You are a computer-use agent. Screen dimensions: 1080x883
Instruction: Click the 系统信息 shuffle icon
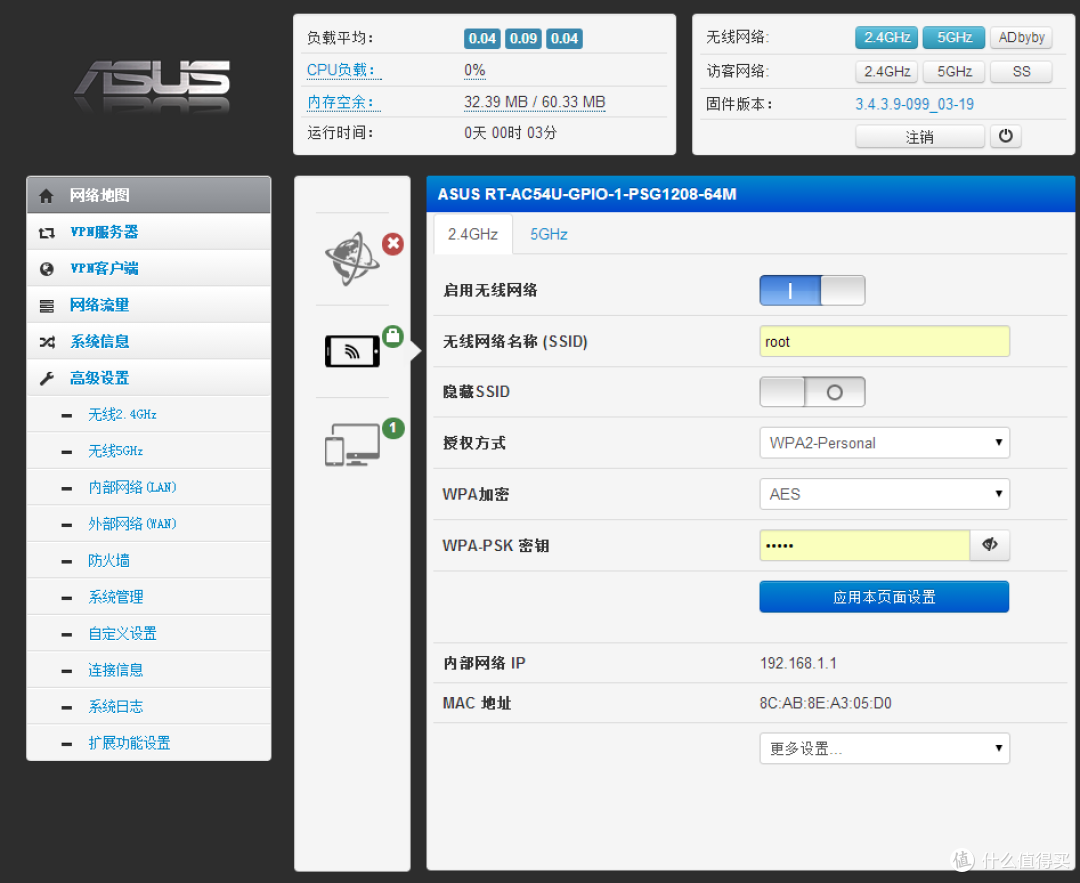click(x=46, y=342)
